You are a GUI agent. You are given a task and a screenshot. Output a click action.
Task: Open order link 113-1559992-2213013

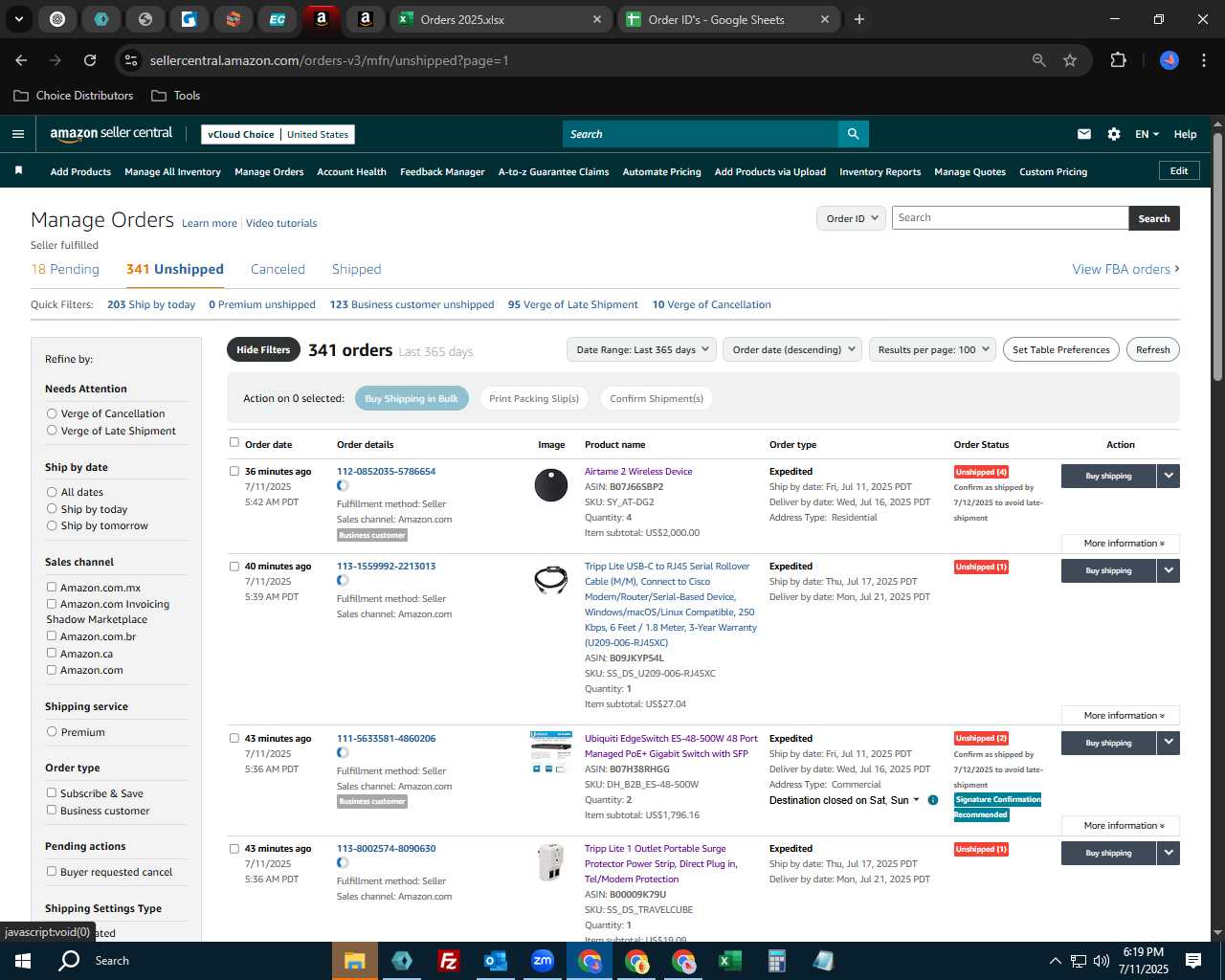coord(386,566)
